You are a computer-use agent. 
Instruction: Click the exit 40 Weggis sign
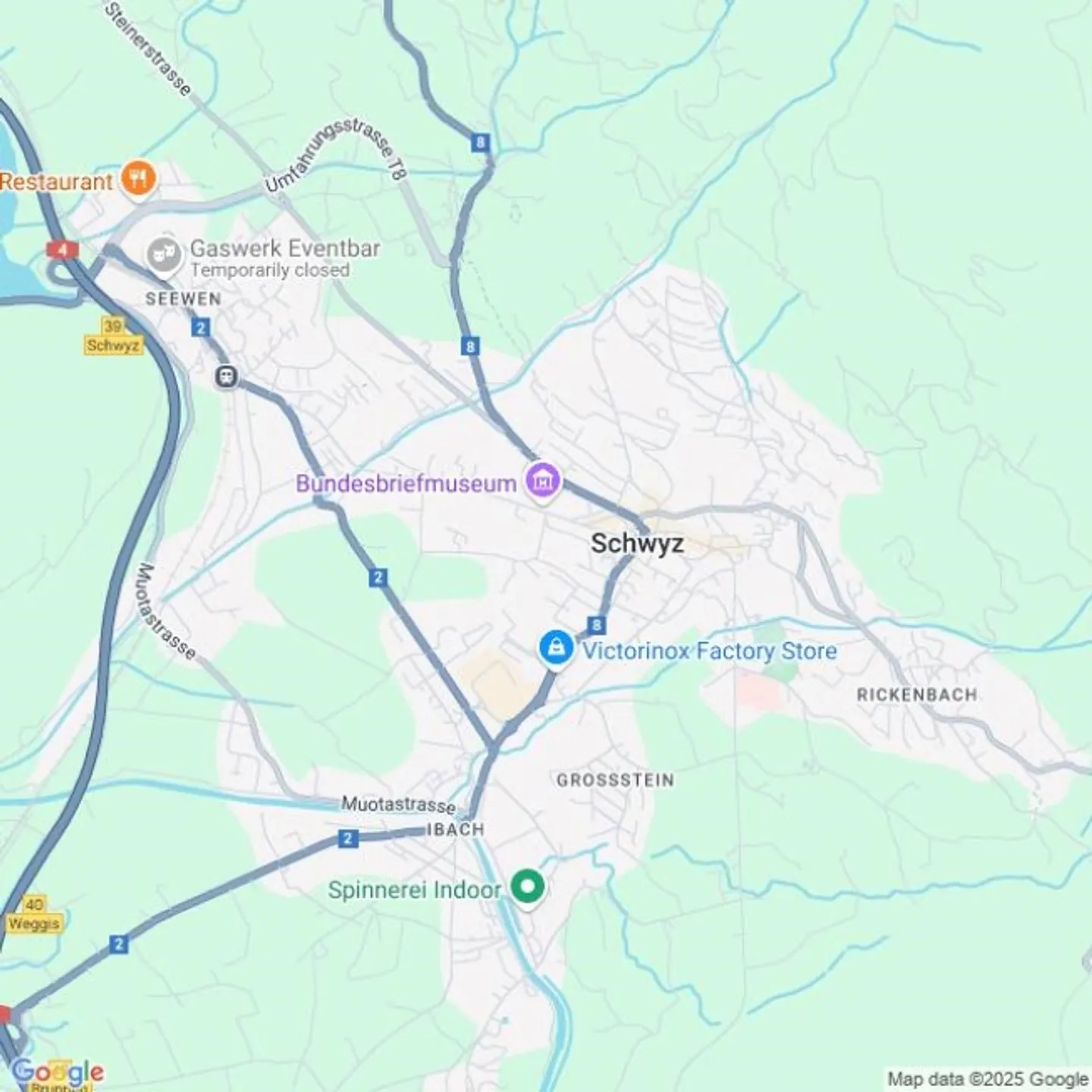coord(34,915)
